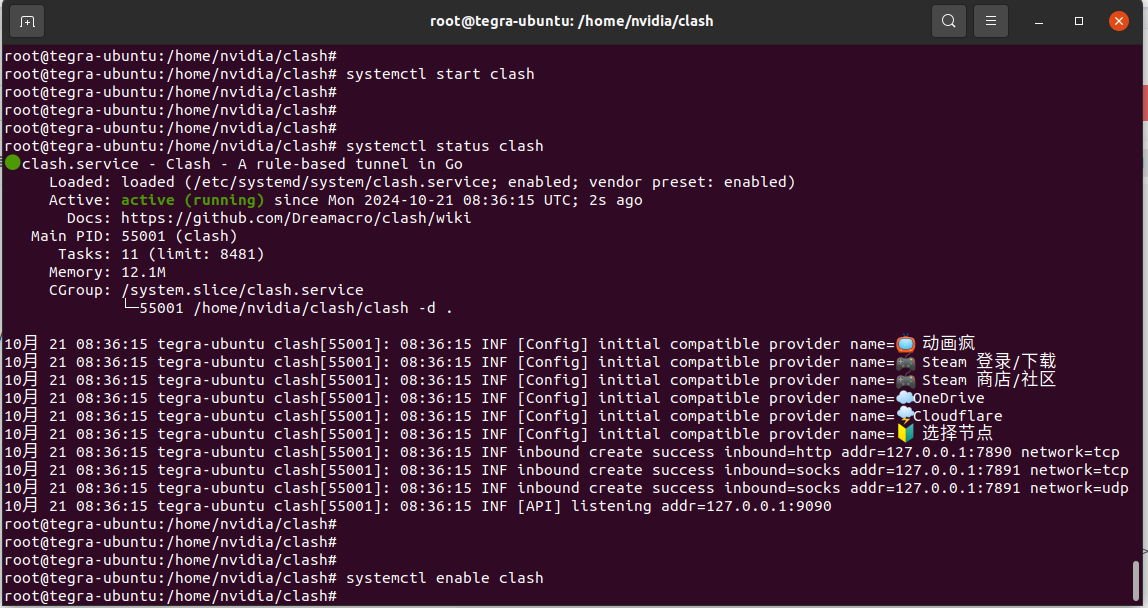Click the cloud emoji beside OneDrive
This screenshot has height=608, width=1148.
pos(904,398)
